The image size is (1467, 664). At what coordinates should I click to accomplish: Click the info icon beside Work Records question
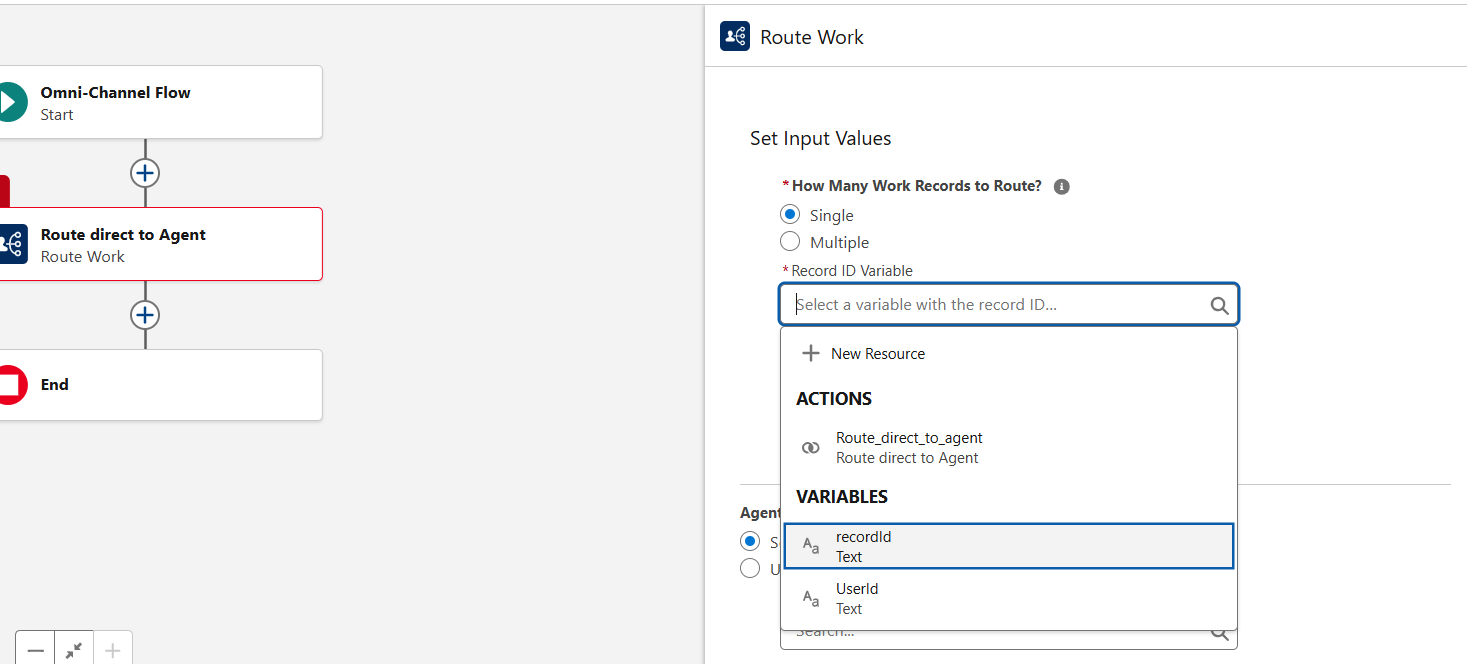[x=1062, y=187]
